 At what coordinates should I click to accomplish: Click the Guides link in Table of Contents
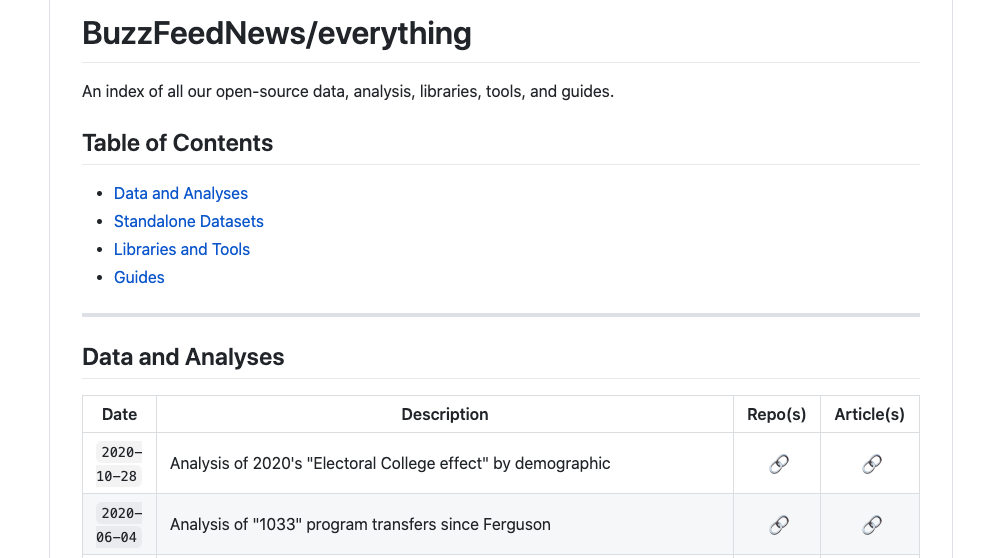click(139, 278)
